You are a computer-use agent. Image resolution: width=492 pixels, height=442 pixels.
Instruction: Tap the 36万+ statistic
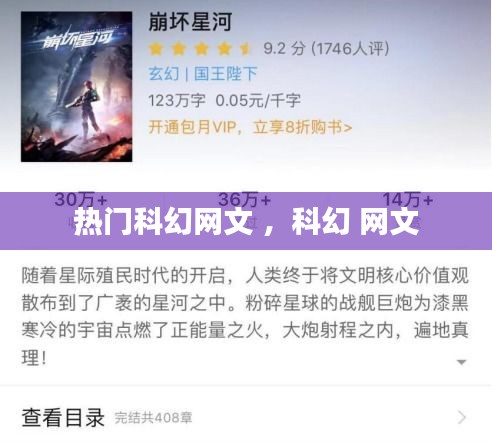[244, 200]
